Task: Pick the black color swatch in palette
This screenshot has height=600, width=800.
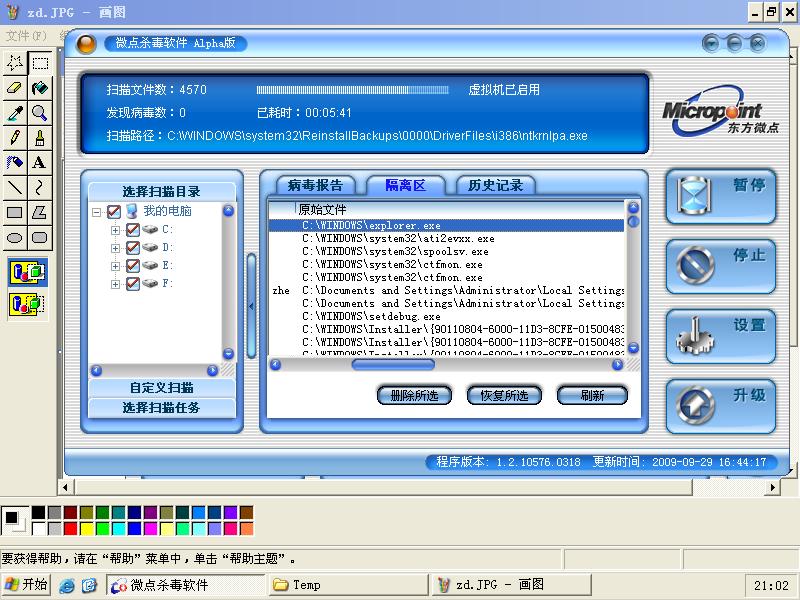Action: click(x=38, y=512)
